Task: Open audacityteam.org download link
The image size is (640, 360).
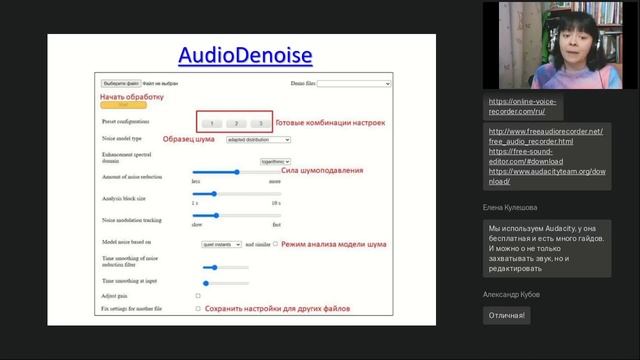Action: coord(547,176)
